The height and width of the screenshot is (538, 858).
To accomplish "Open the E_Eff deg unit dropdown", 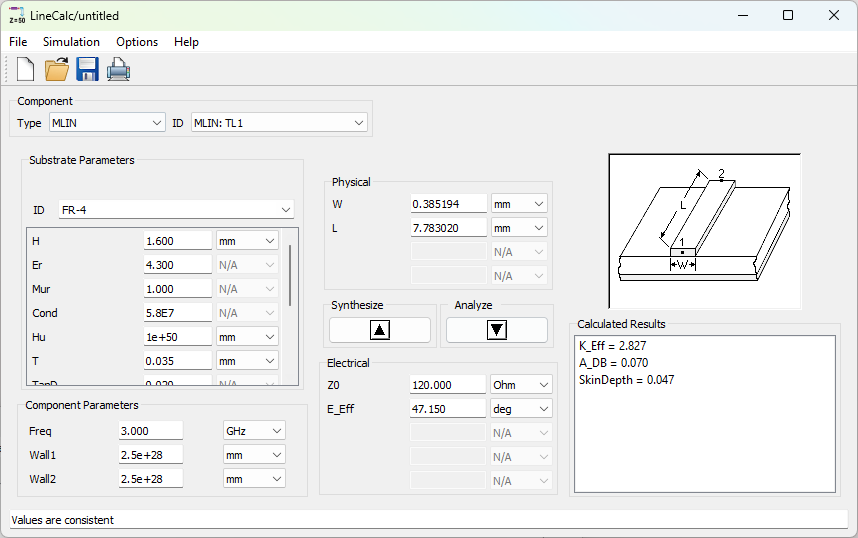I will (x=521, y=409).
